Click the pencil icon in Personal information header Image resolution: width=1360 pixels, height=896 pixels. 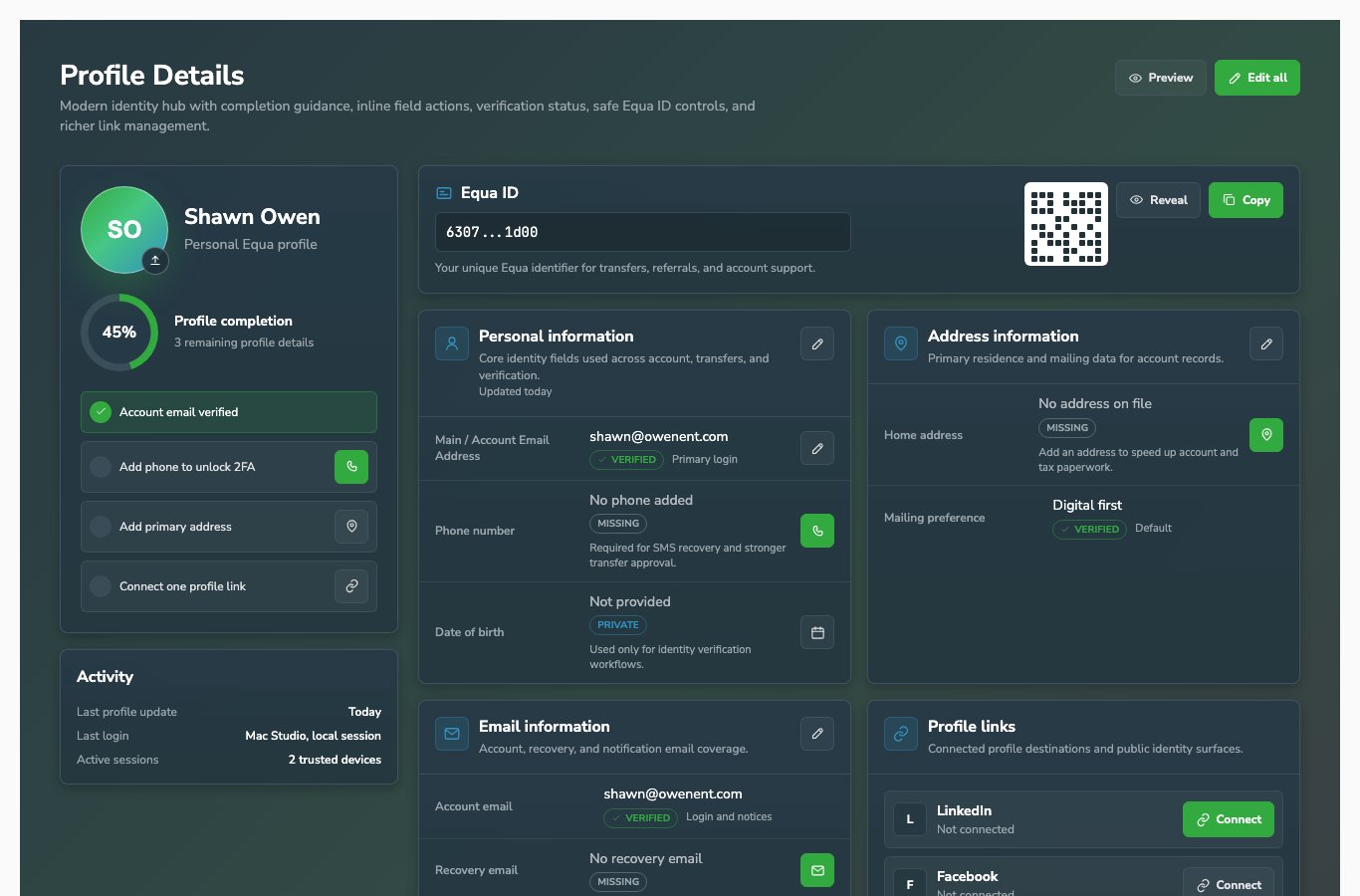817,343
